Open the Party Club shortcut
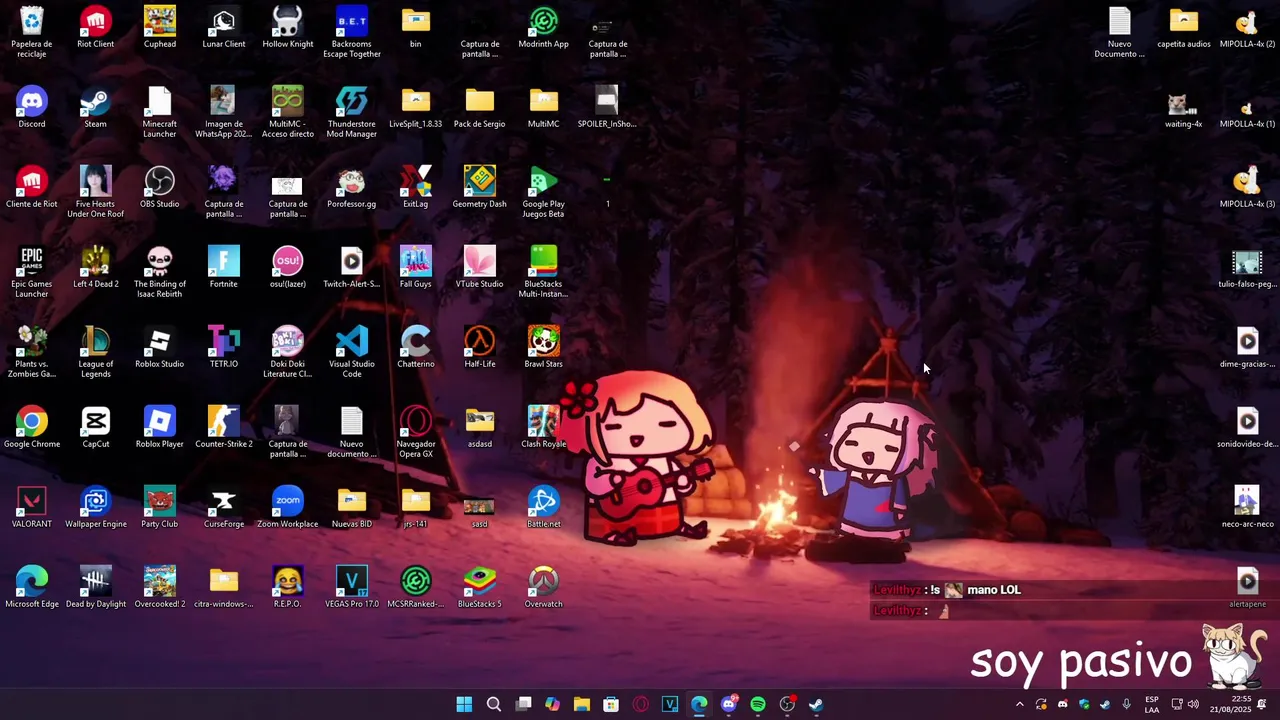This screenshot has height=720, width=1280. 160,508
